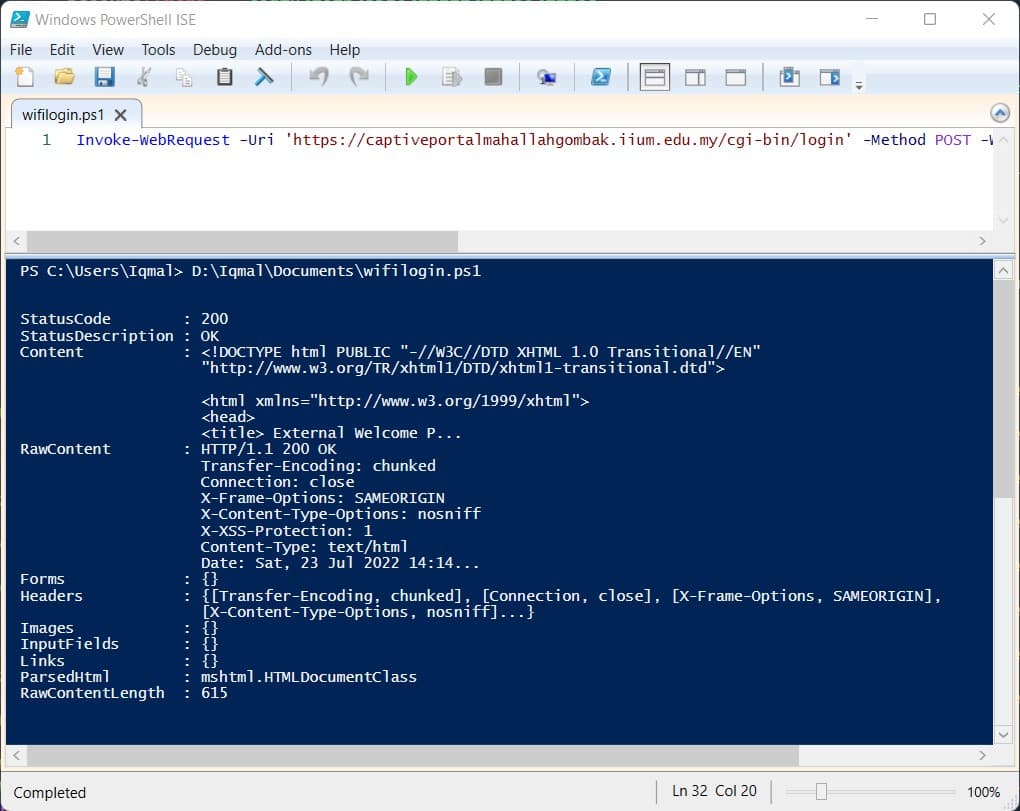Cut selection with scissors icon

pyautogui.click(x=144, y=77)
